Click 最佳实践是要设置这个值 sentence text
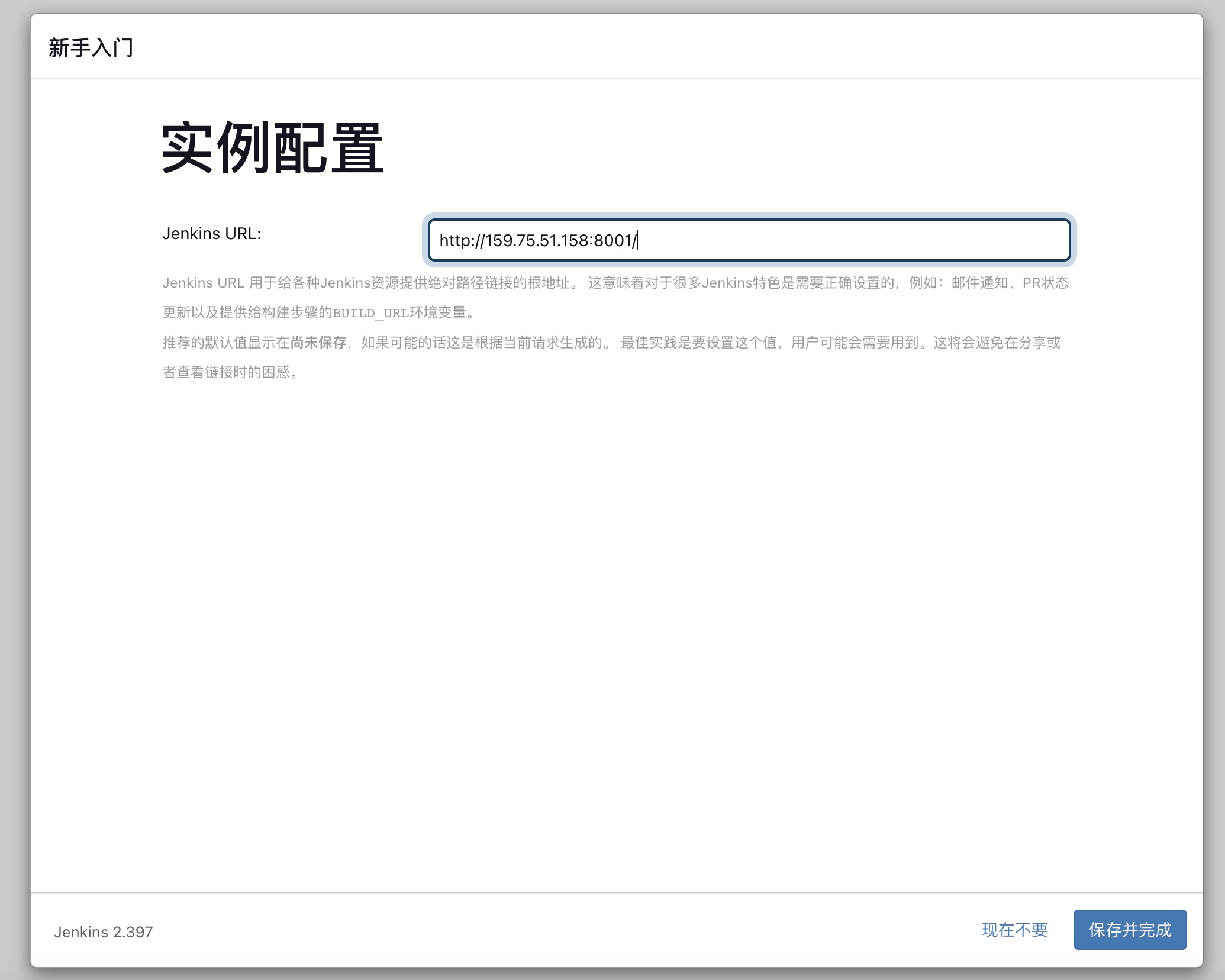The width and height of the screenshot is (1225, 980). click(698, 343)
